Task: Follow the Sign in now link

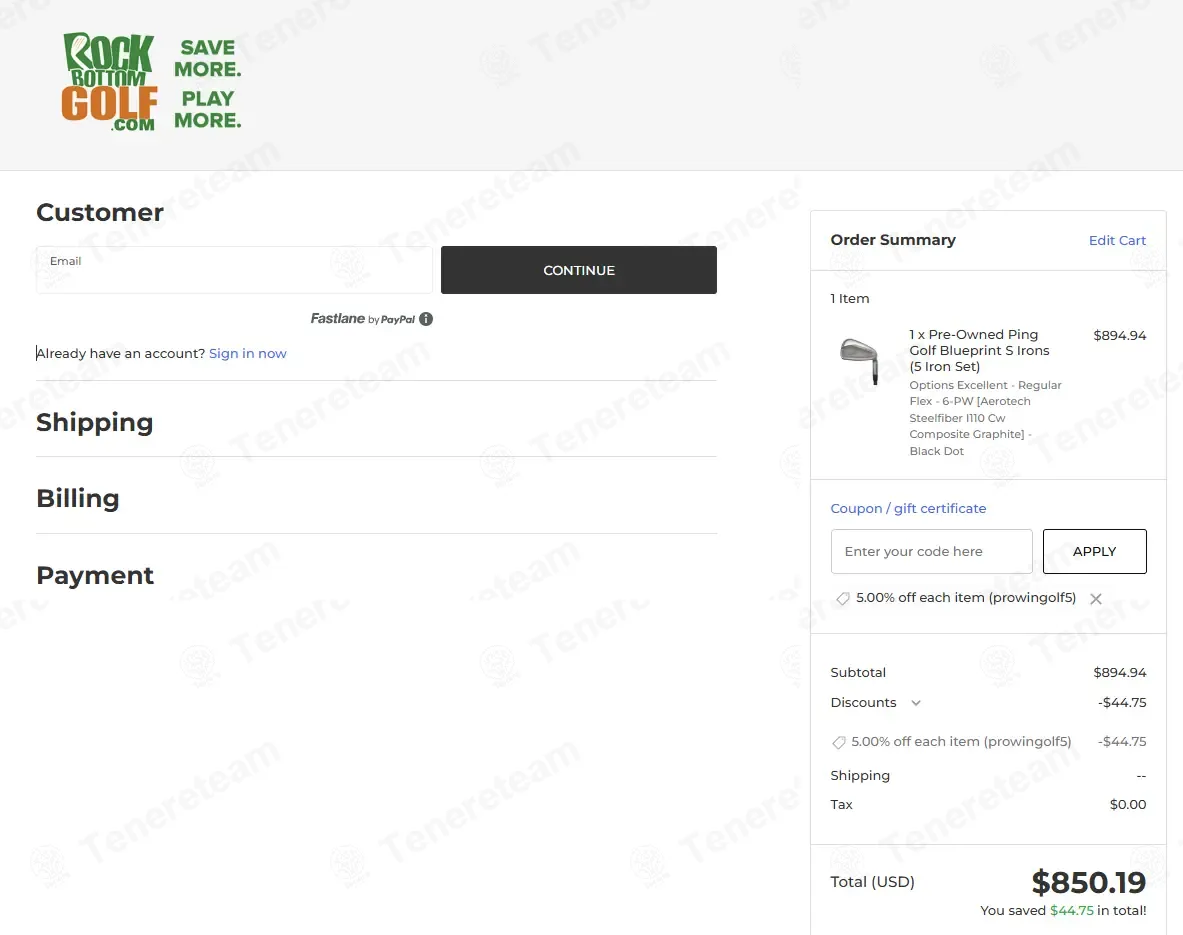Action: click(x=247, y=353)
